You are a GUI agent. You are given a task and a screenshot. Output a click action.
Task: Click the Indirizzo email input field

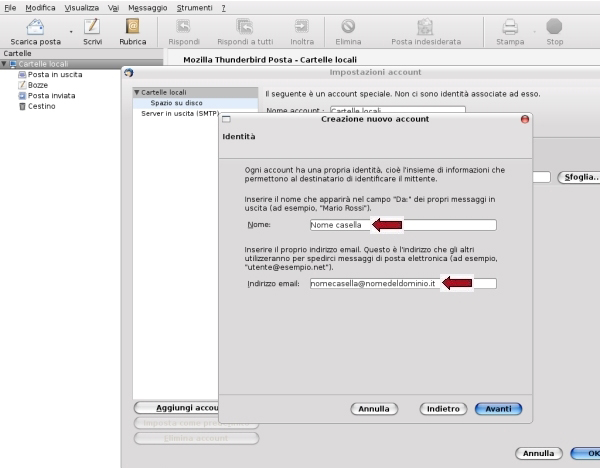(x=403, y=284)
